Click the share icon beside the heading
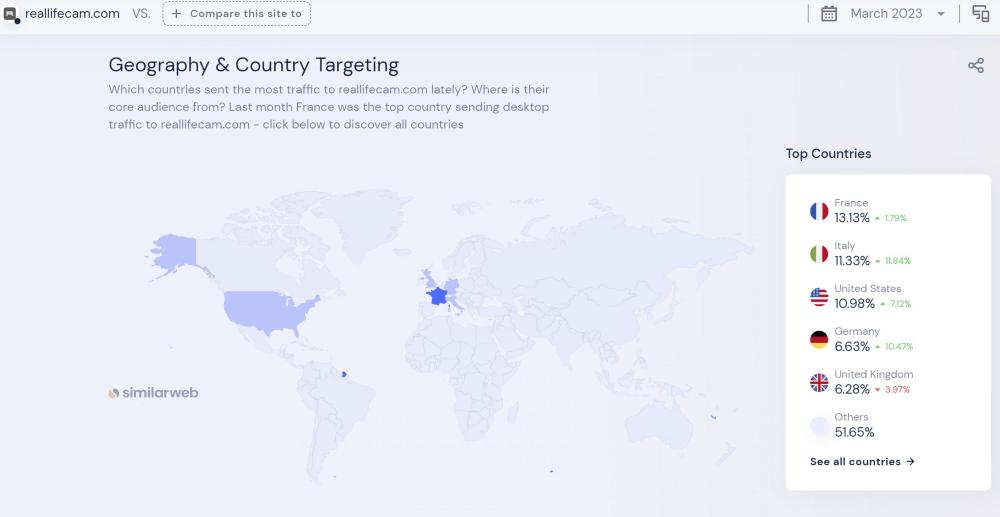 click(x=975, y=66)
